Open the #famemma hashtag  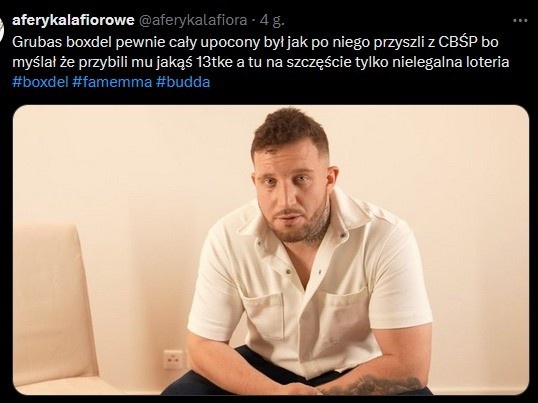coord(112,82)
